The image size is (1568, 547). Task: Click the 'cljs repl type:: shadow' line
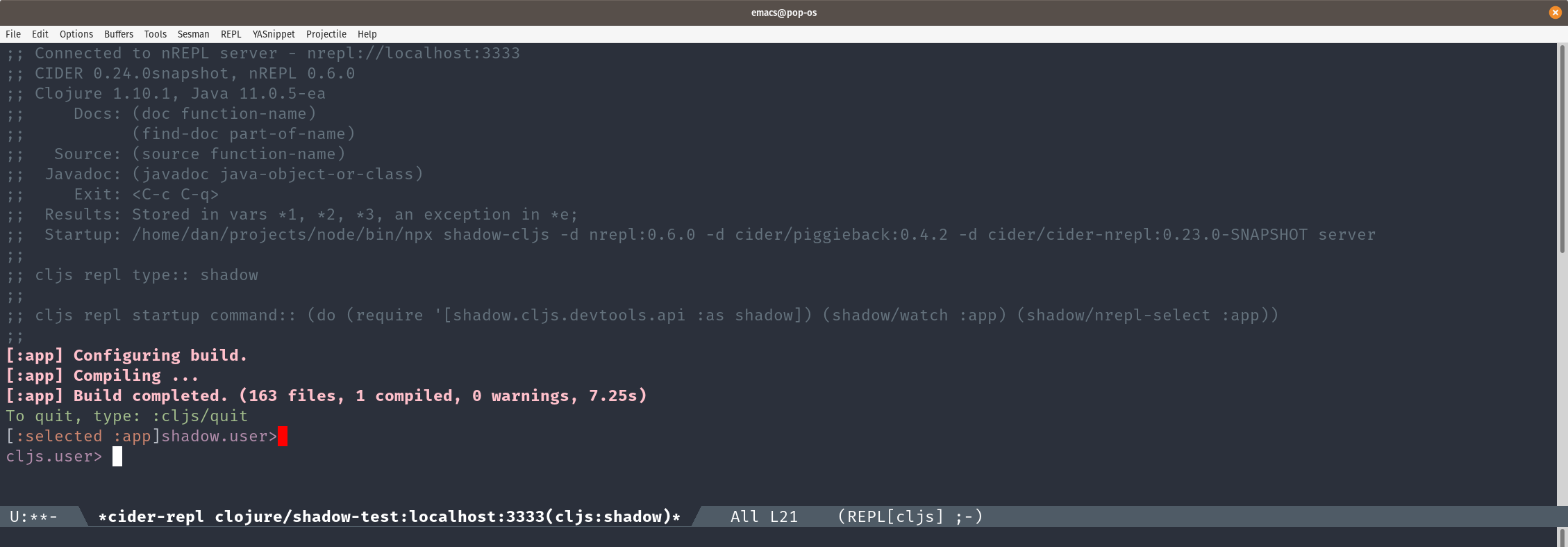click(132, 275)
